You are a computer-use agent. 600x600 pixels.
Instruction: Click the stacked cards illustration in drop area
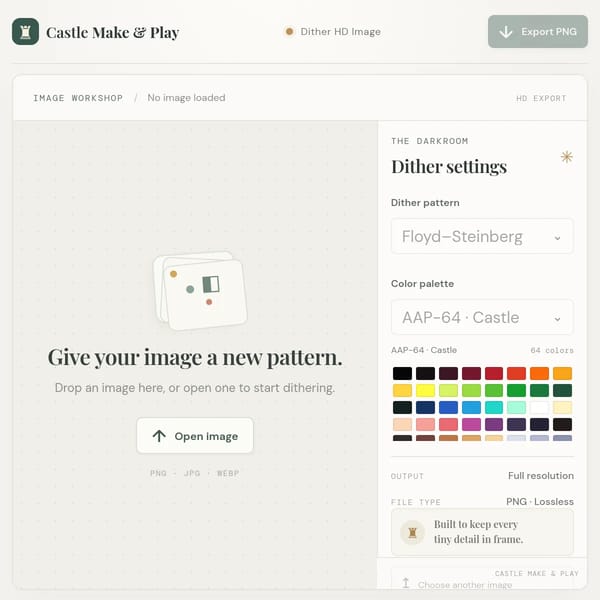point(200,290)
